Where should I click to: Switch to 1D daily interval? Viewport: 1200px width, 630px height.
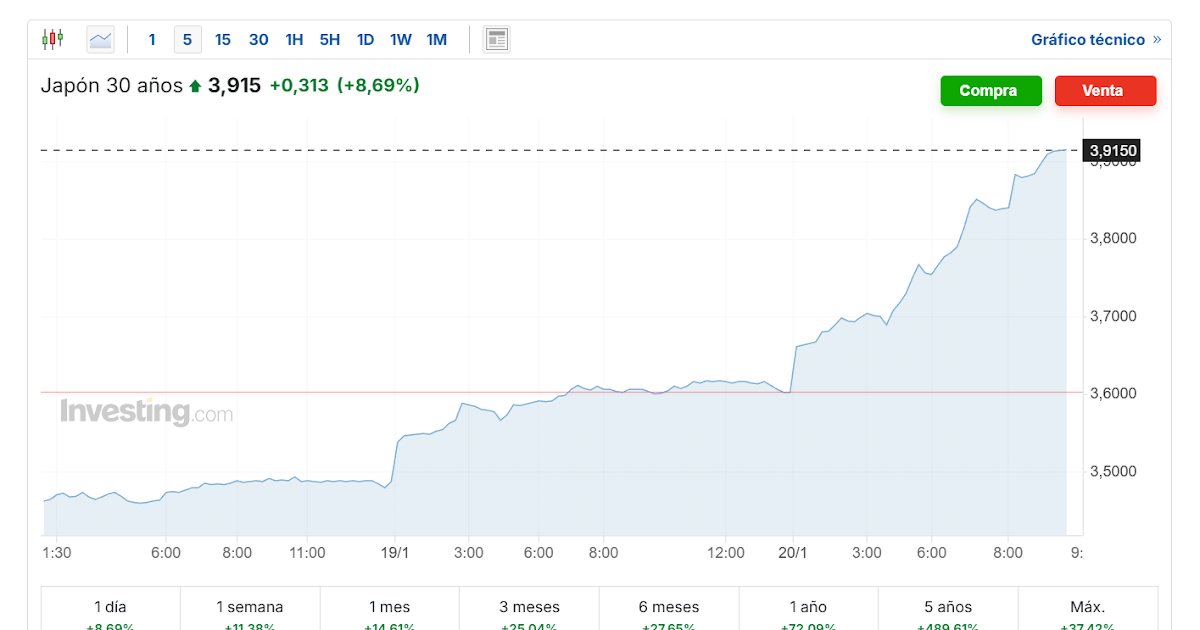click(365, 40)
